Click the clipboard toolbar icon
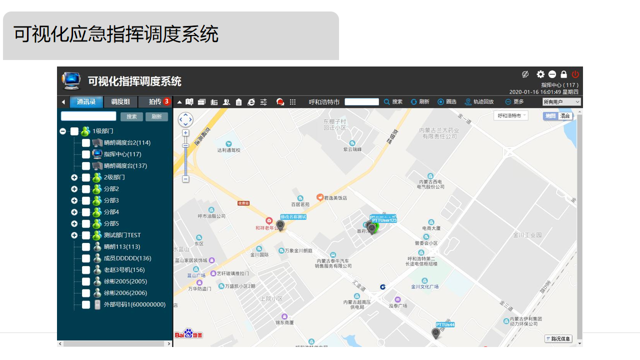The width and height of the screenshot is (640, 360). (239, 102)
